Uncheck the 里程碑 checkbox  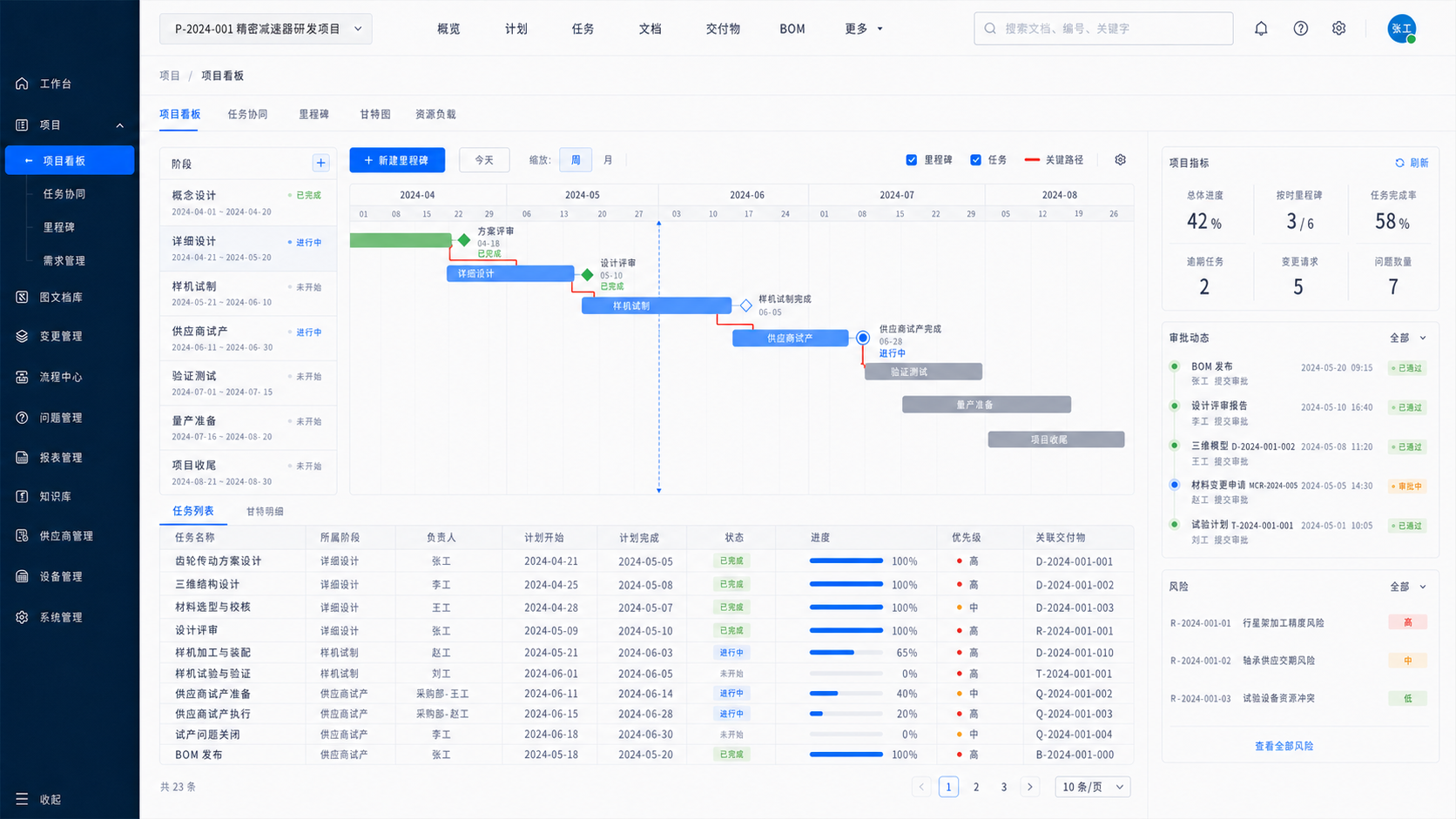(912, 160)
